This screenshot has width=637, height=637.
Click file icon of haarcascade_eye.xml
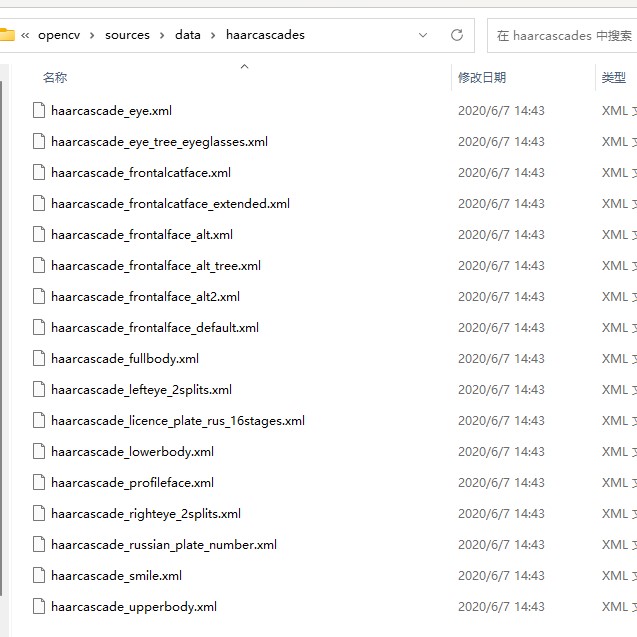click(x=39, y=110)
